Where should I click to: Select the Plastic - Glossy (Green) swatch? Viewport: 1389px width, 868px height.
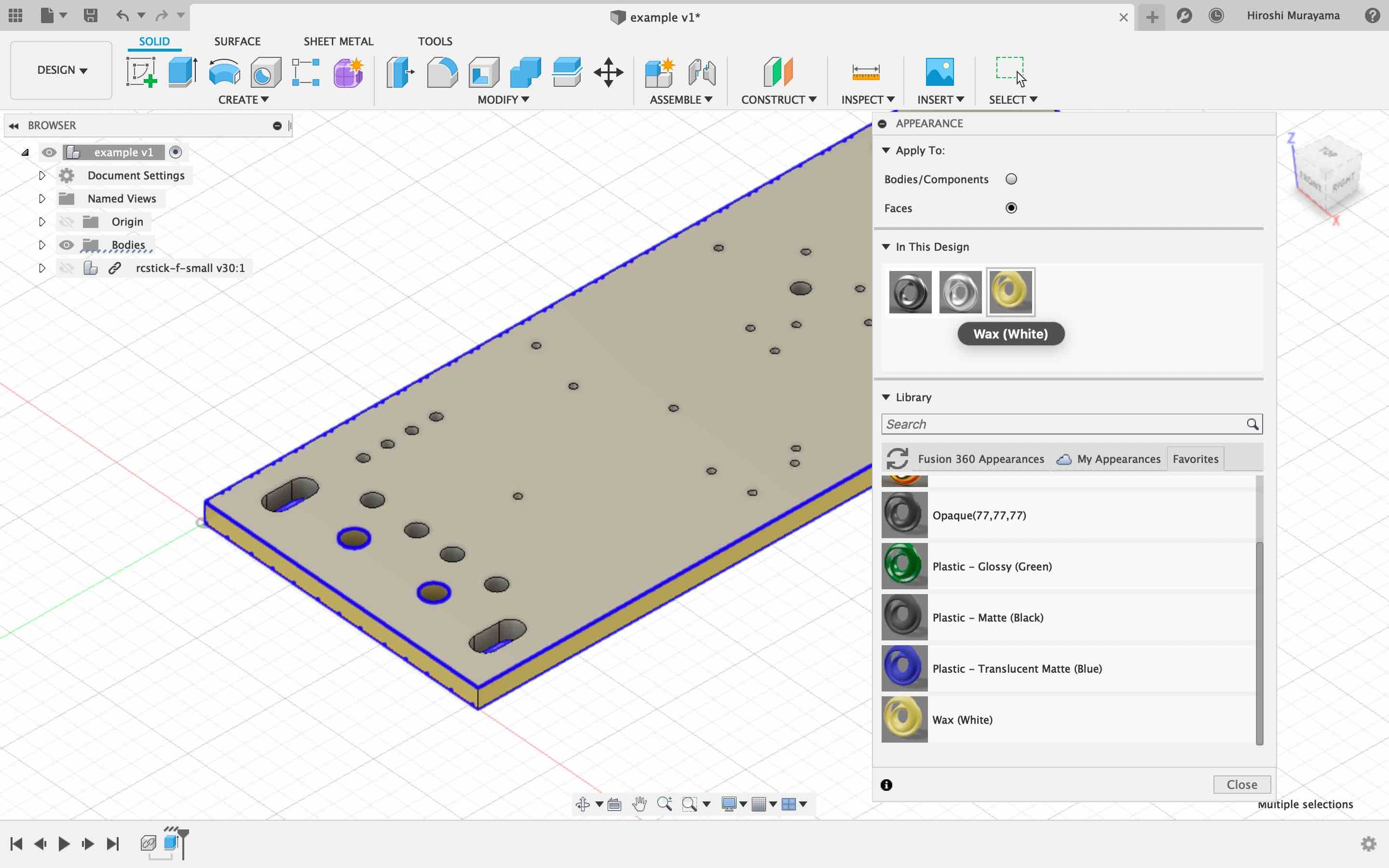[x=905, y=566]
